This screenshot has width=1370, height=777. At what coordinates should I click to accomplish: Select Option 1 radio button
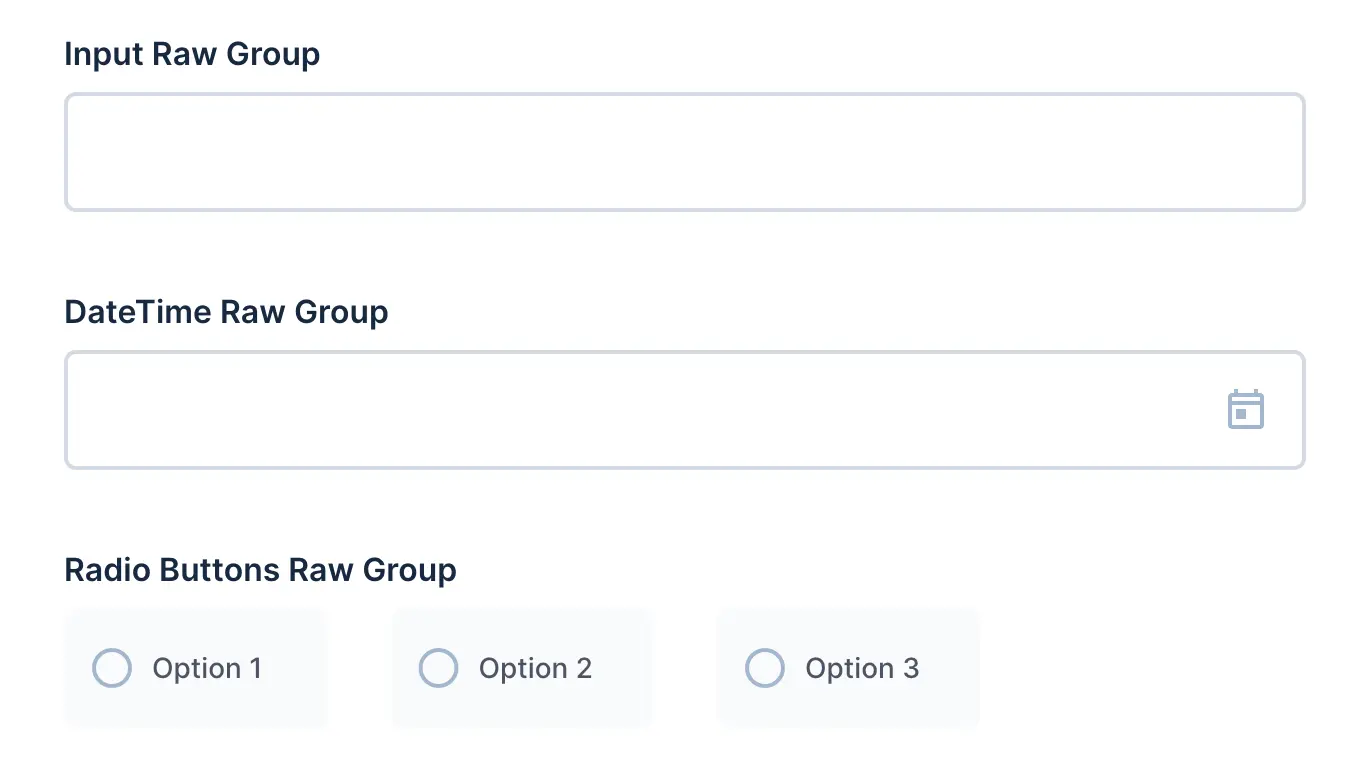tap(112, 668)
